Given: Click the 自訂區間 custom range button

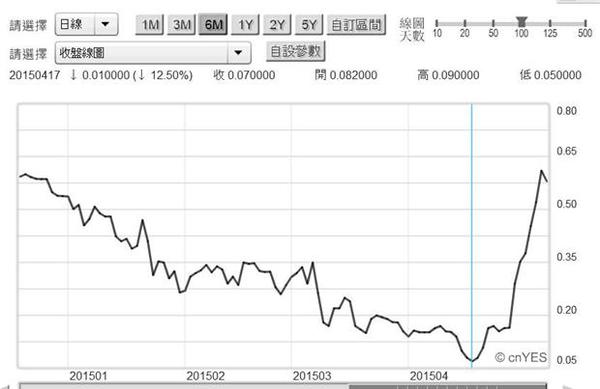Looking at the screenshot, I should (356, 24).
